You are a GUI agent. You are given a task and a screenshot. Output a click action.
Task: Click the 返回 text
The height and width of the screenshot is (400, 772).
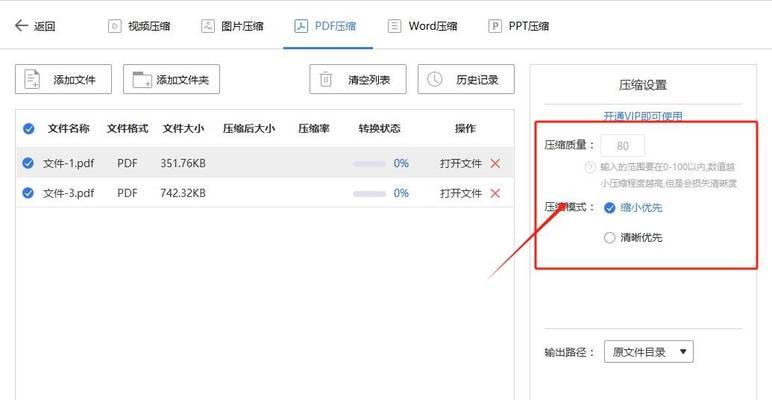coord(44,27)
